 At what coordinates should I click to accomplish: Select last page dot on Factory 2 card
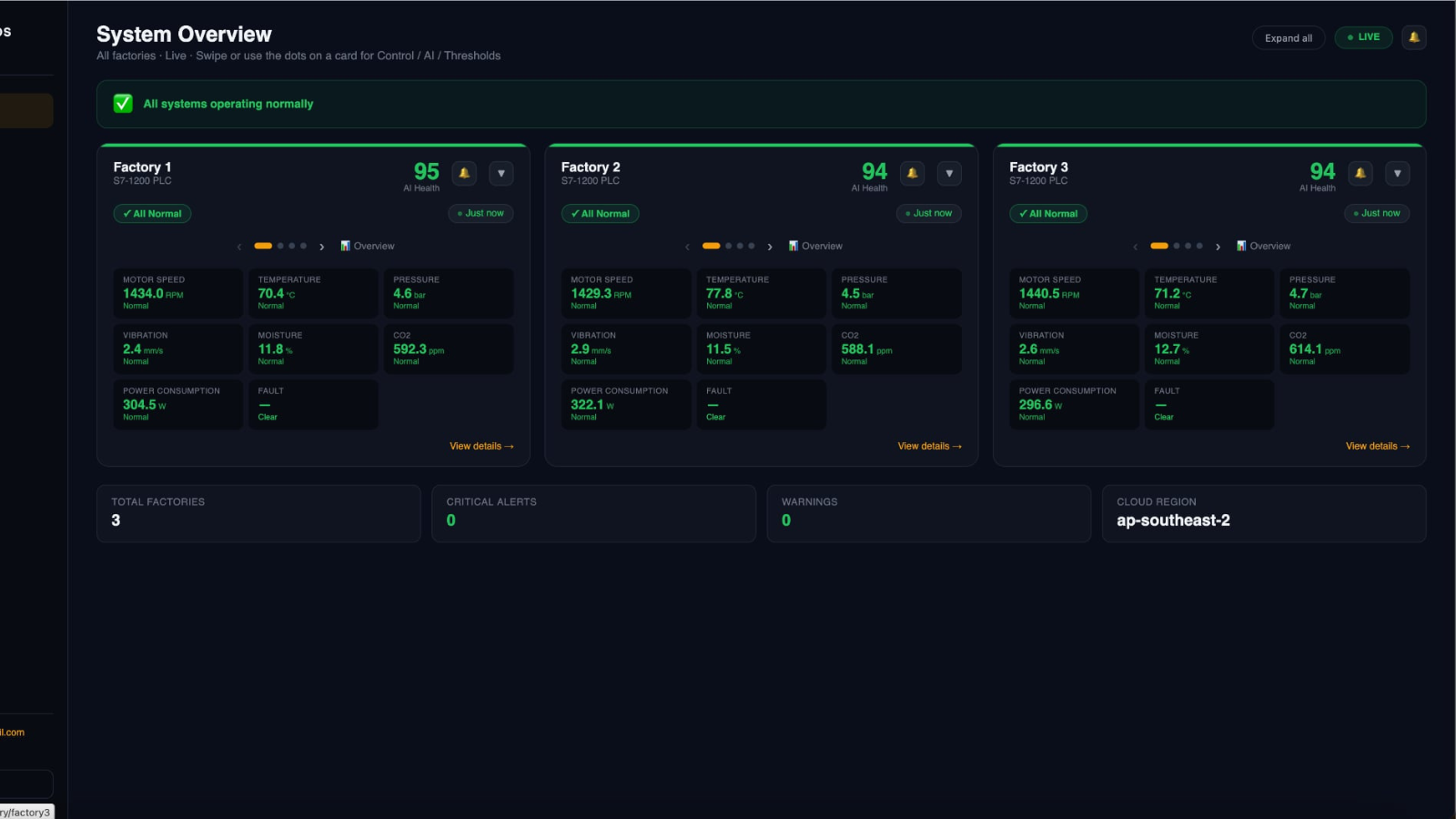(752, 246)
